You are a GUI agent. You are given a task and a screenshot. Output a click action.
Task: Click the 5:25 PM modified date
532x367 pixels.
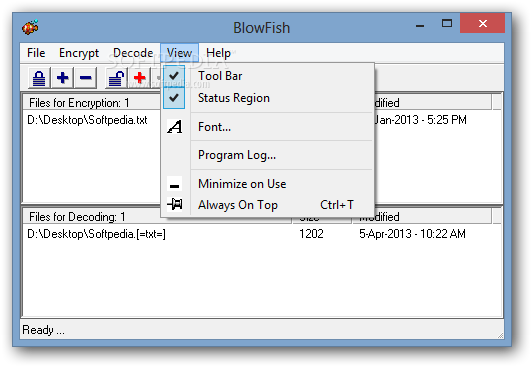(421, 120)
